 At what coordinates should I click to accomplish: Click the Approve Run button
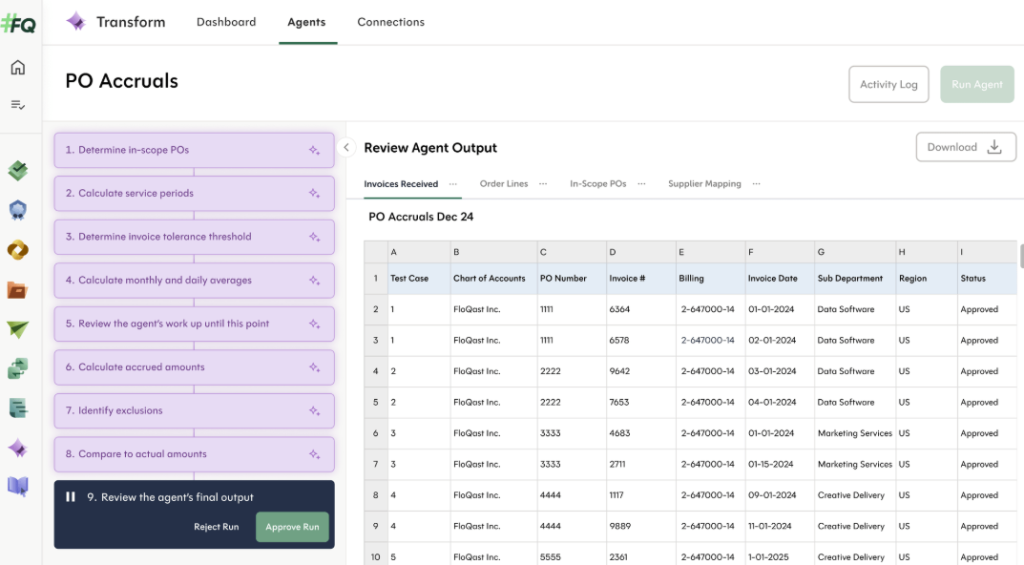tap(292, 527)
